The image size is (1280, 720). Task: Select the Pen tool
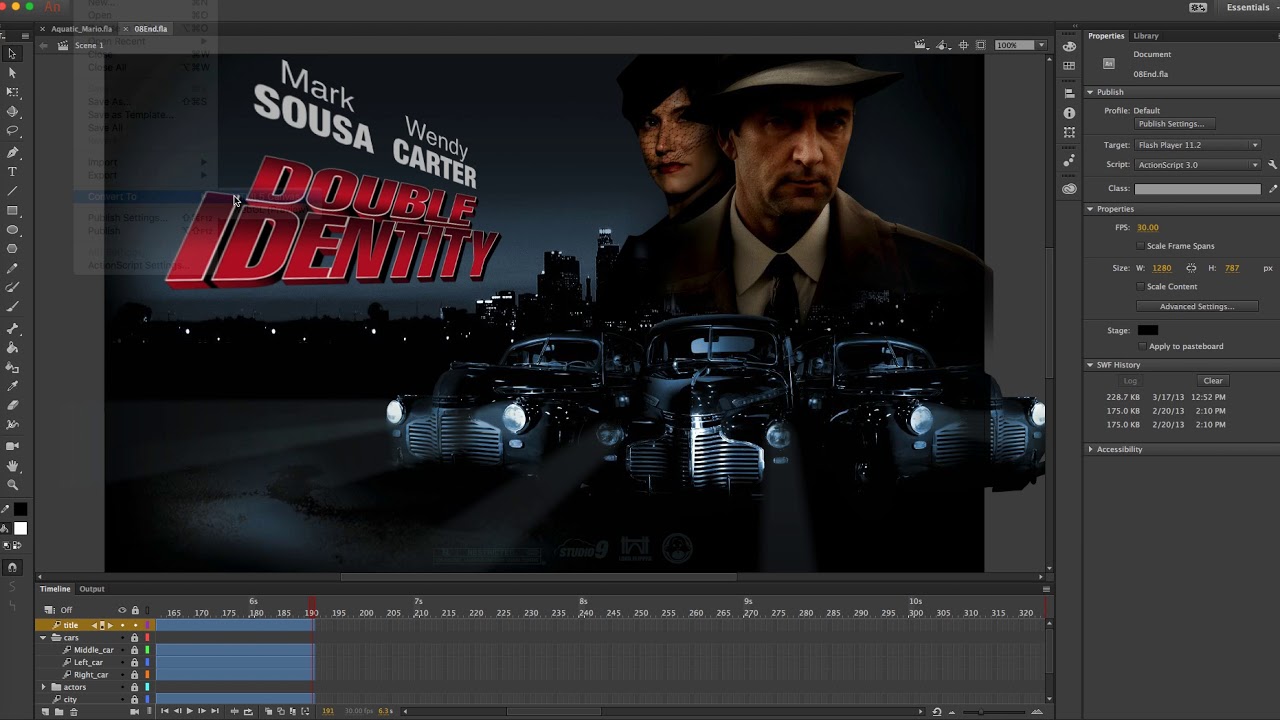[x=12, y=152]
